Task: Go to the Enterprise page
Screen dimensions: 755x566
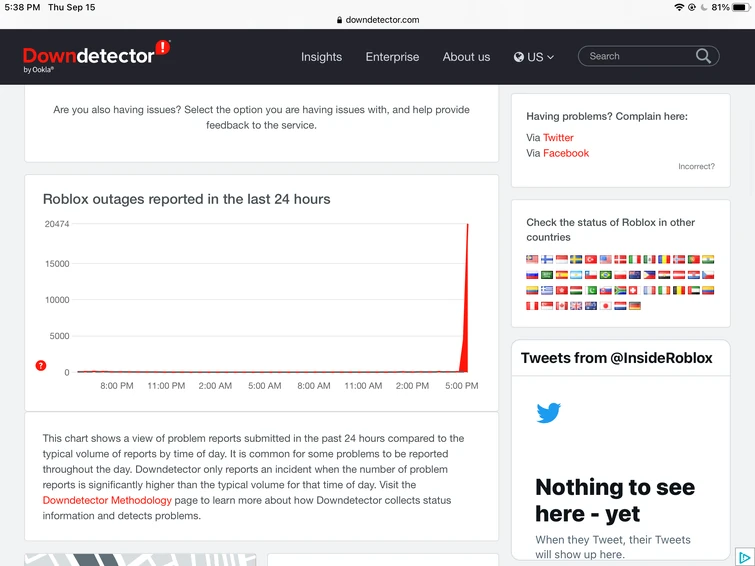Action: pyautogui.click(x=392, y=57)
